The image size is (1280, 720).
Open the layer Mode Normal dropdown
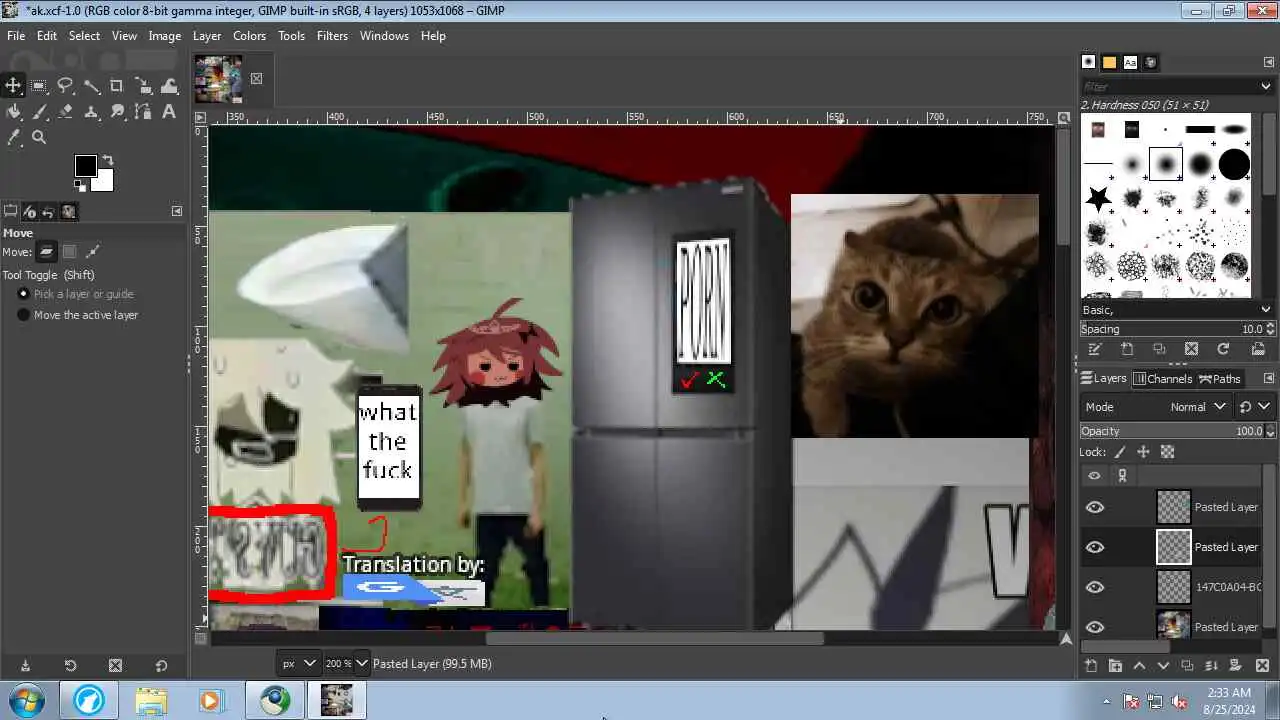click(1156, 407)
